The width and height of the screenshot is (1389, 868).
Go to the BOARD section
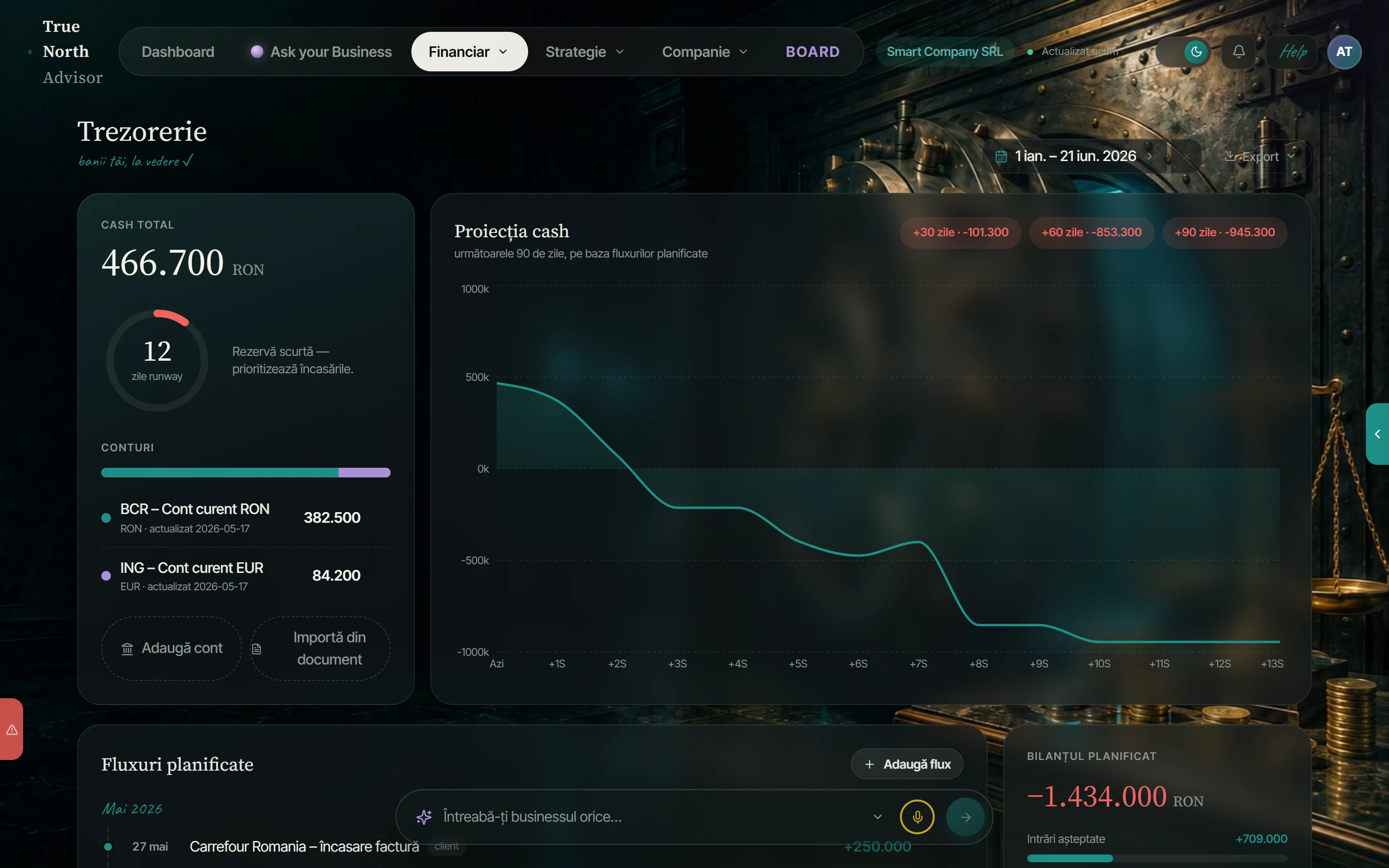[812, 52]
